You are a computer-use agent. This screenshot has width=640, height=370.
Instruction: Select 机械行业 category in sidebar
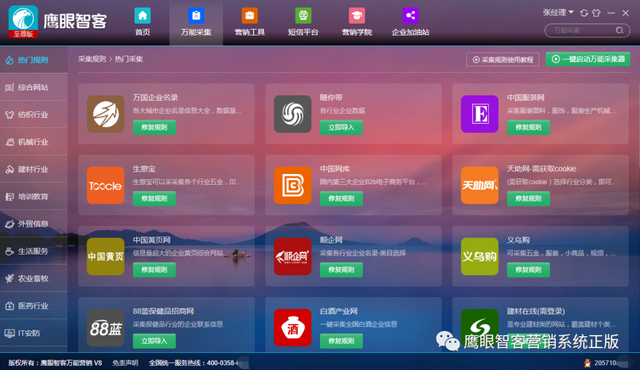point(33,142)
